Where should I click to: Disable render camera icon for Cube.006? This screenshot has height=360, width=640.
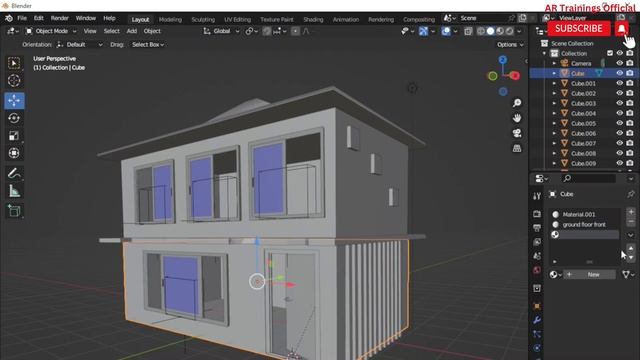pyautogui.click(x=630, y=133)
